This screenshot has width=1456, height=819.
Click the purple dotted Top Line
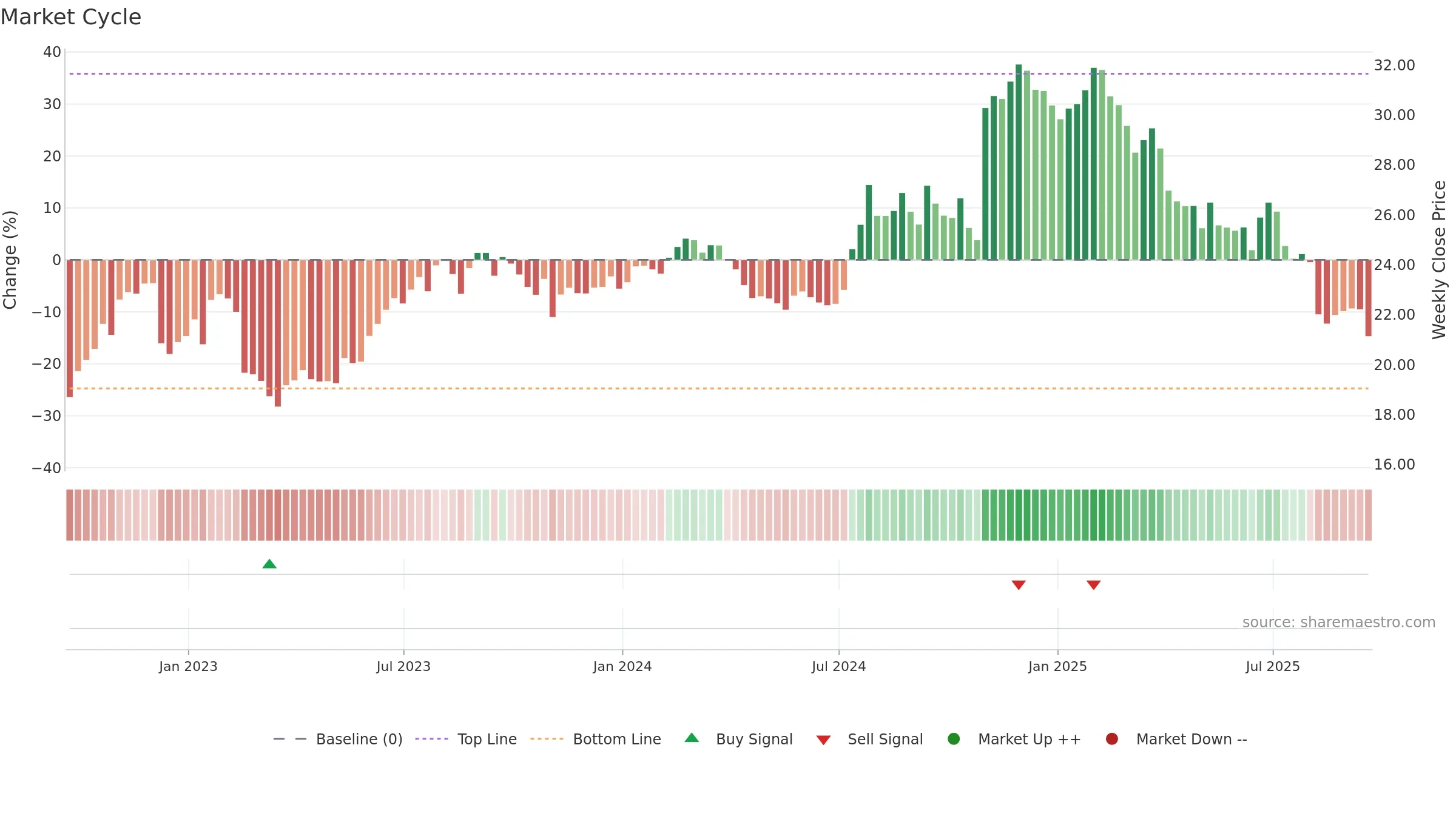point(719,73)
